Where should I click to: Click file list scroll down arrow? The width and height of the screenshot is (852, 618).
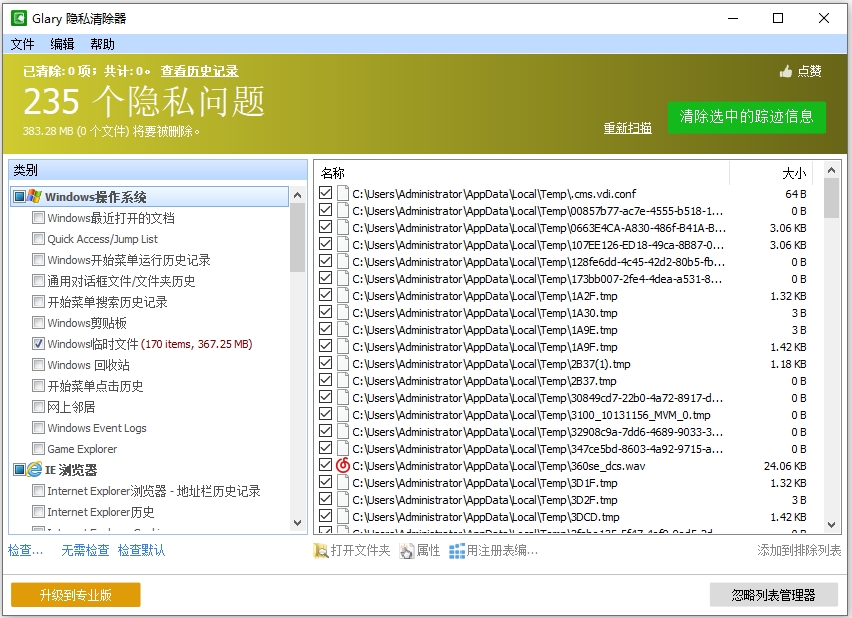tap(831, 525)
